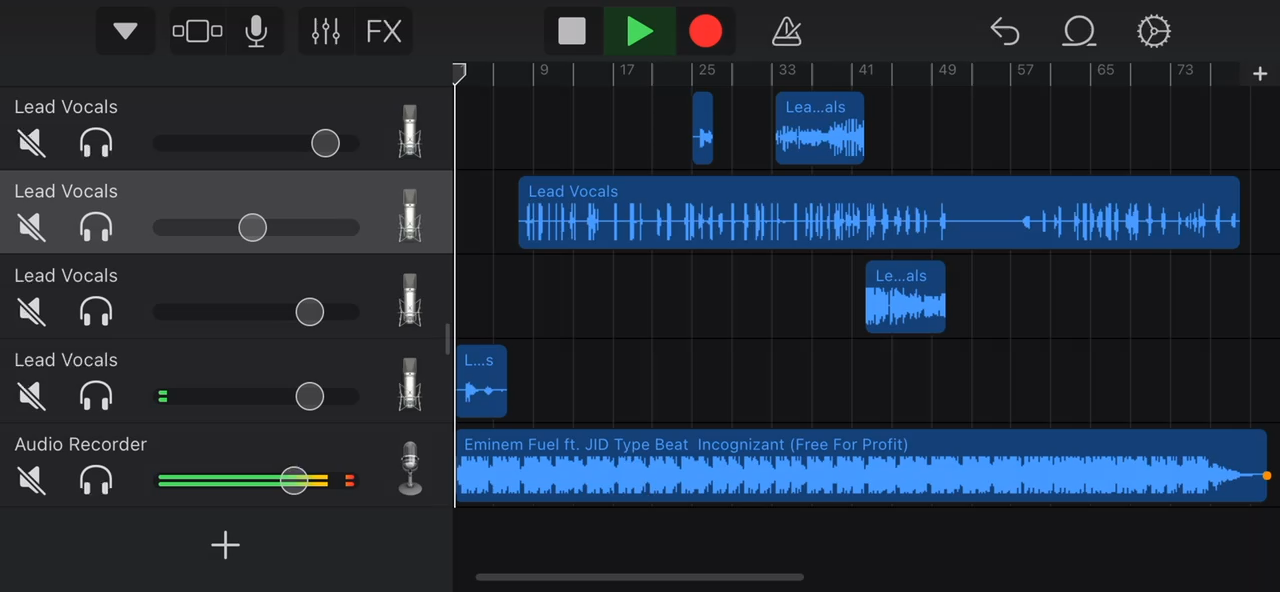This screenshot has width=1280, height=592.
Task: Tap ruler at bar 65
Action: click(x=1105, y=70)
